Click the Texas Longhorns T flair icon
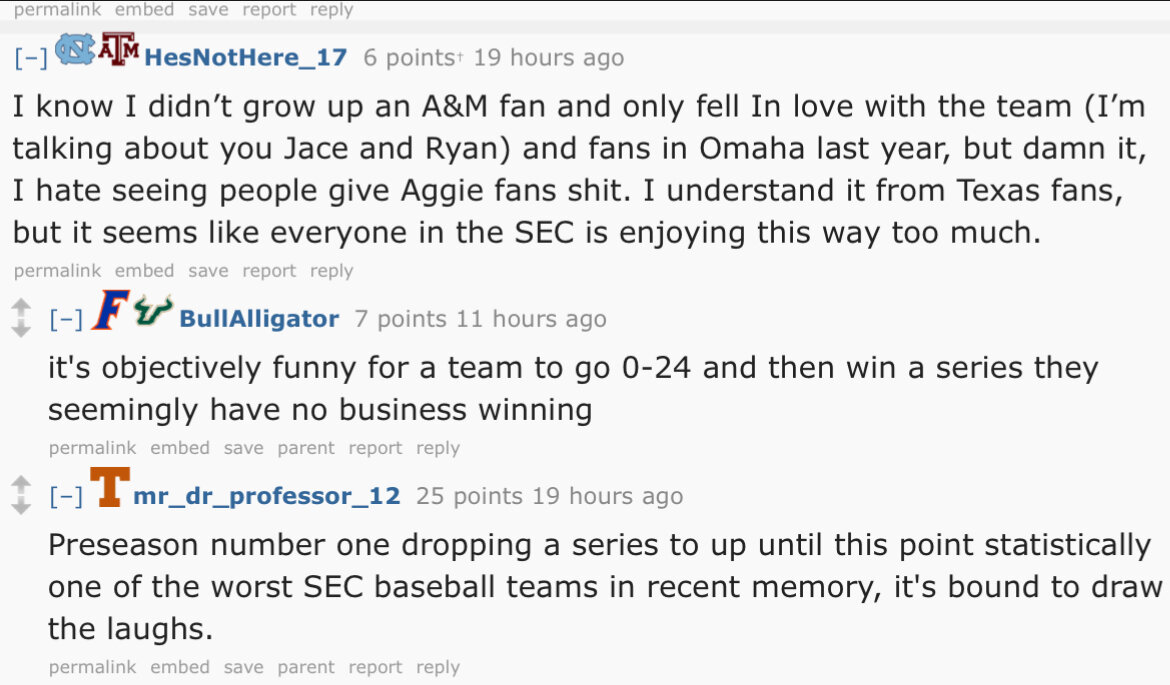 click(110, 487)
